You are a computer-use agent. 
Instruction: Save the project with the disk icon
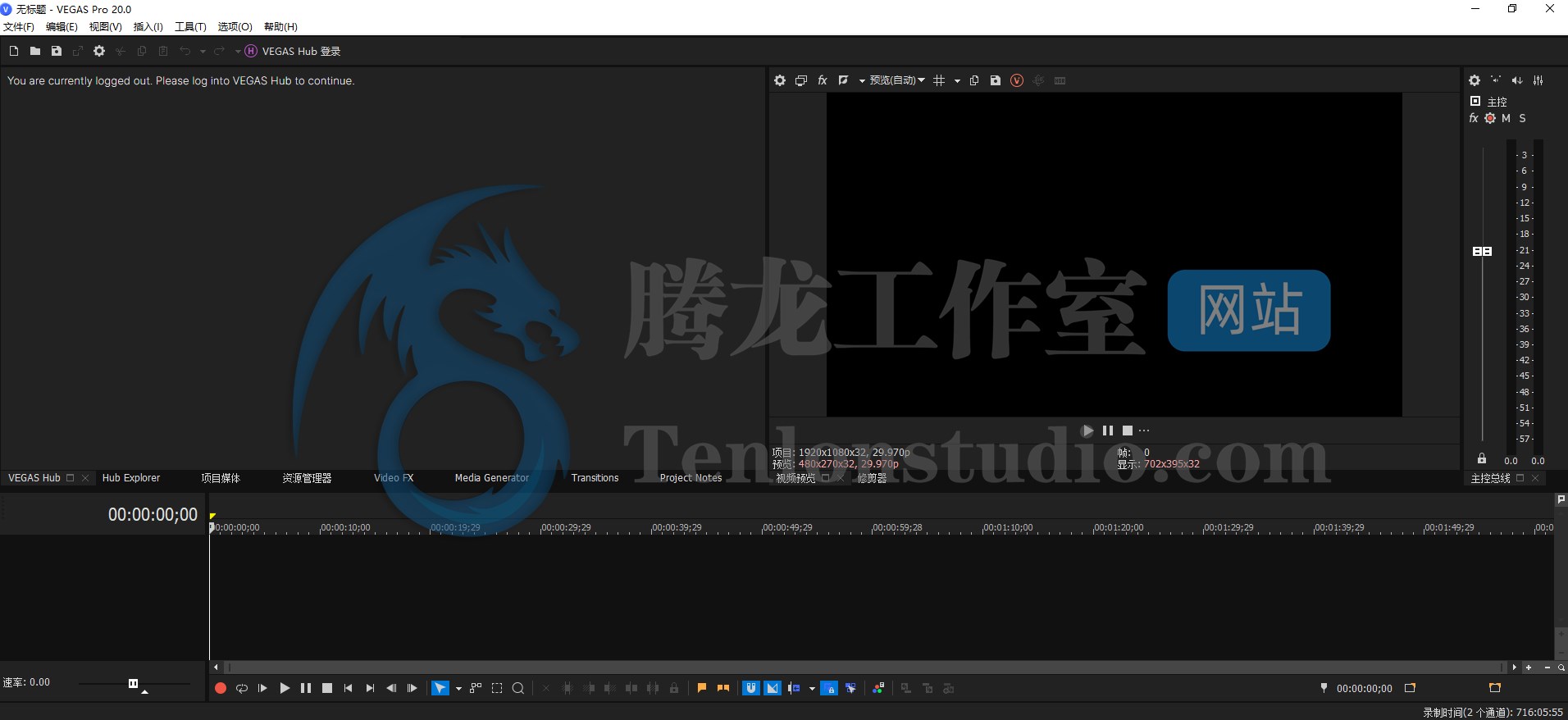tap(57, 51)
